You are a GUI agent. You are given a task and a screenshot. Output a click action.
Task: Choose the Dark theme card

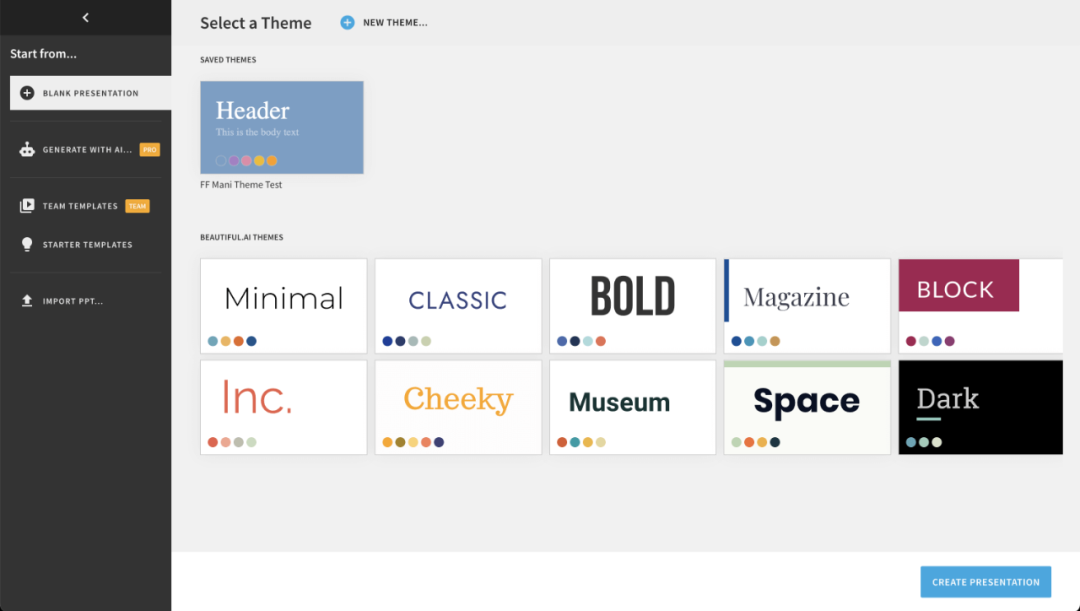click(x=980, y=407)
